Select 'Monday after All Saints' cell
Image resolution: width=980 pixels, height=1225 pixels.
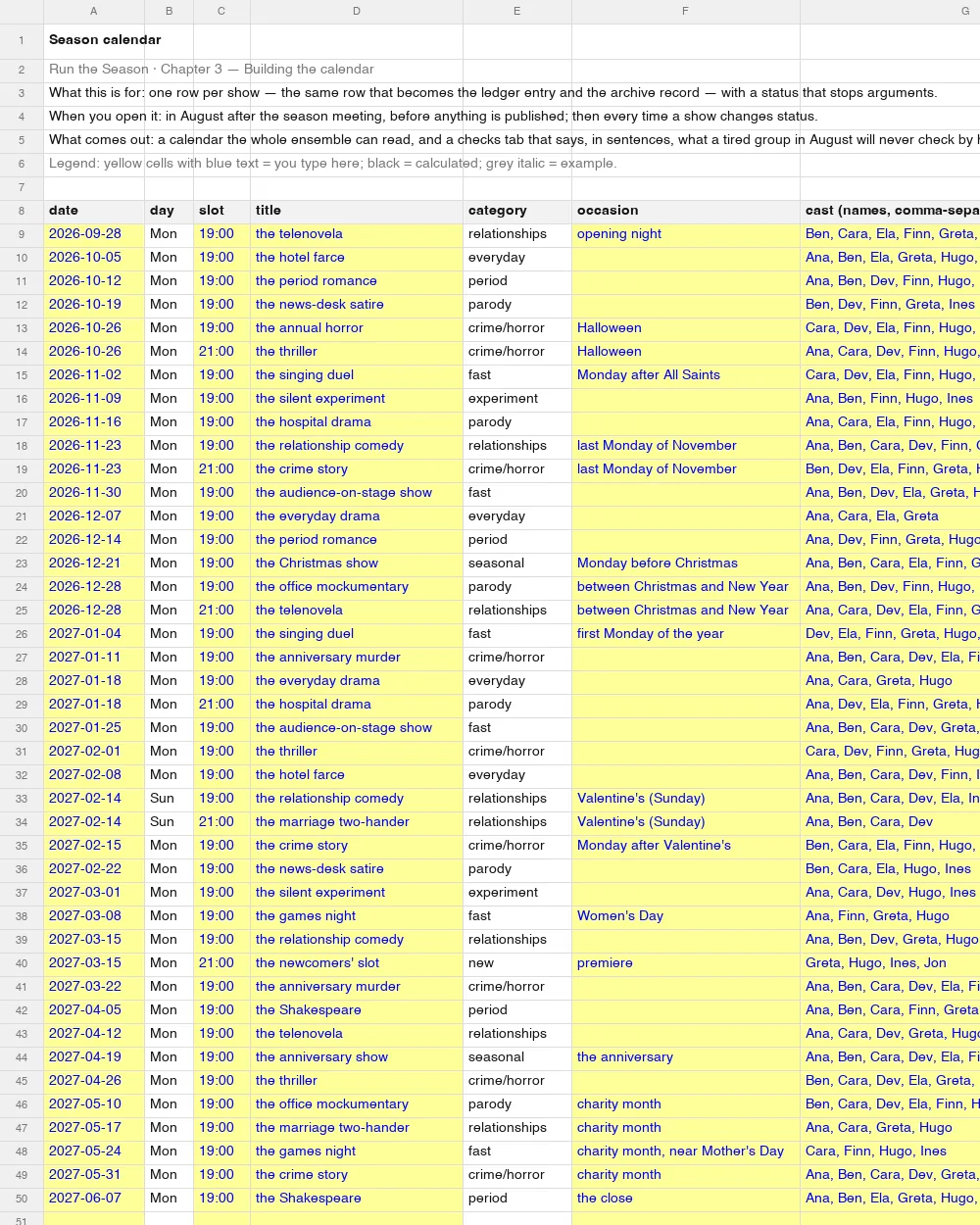[x=685, y=375]
